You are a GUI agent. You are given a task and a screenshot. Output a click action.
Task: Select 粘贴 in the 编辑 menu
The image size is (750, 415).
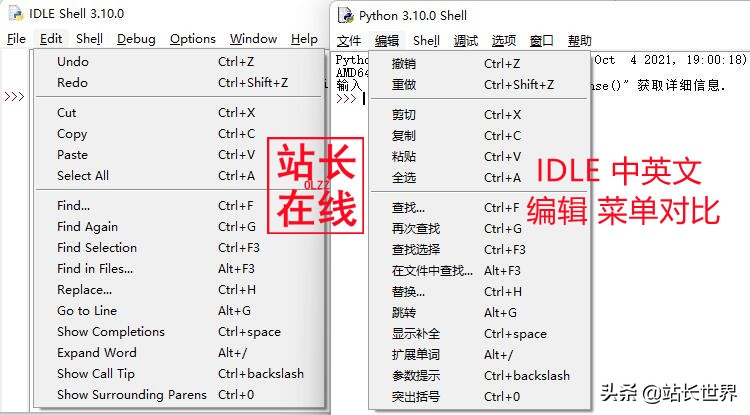pos(479,157)
